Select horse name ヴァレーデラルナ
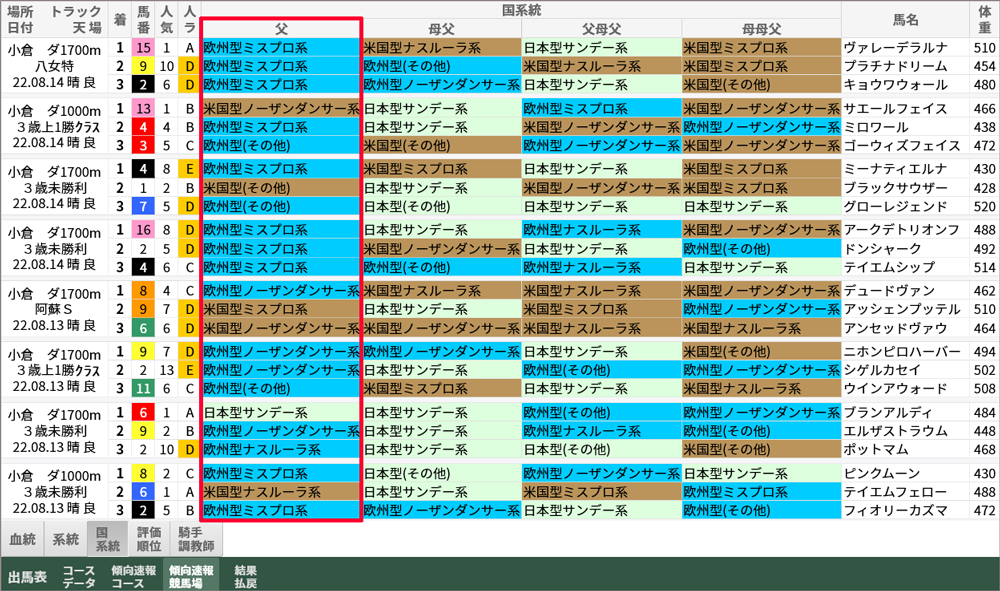This screenshot has height=591, width=1000. (895, 48)
